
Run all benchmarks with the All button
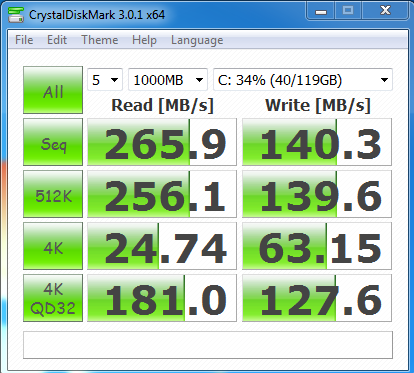tap(53, 90)
